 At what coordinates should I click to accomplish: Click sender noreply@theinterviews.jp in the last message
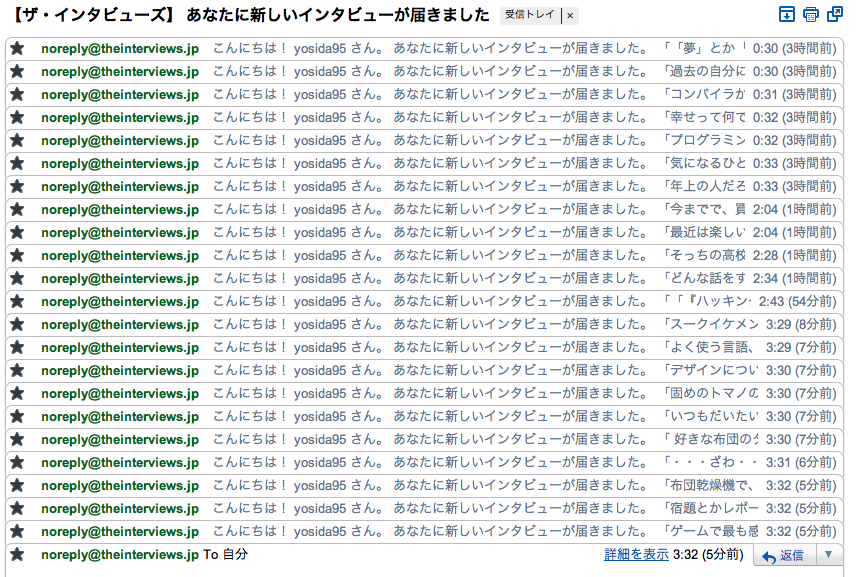(119, 555)
